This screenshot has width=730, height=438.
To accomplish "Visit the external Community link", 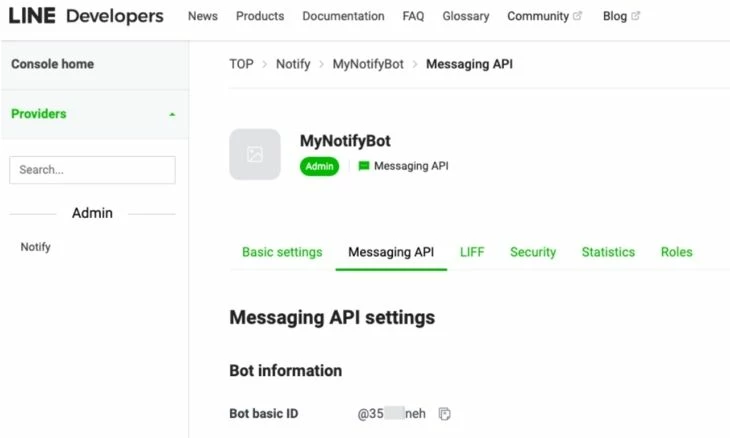I will click(x=544, y=16).
